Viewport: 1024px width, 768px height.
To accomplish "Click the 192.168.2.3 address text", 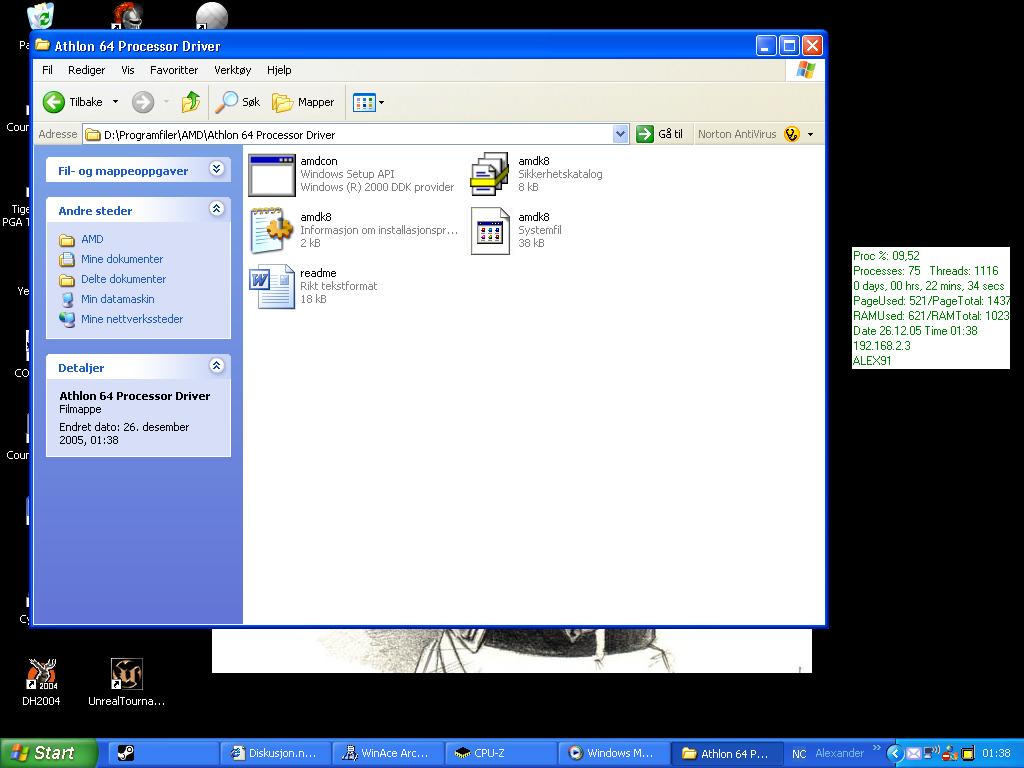I will pos(882,345).
